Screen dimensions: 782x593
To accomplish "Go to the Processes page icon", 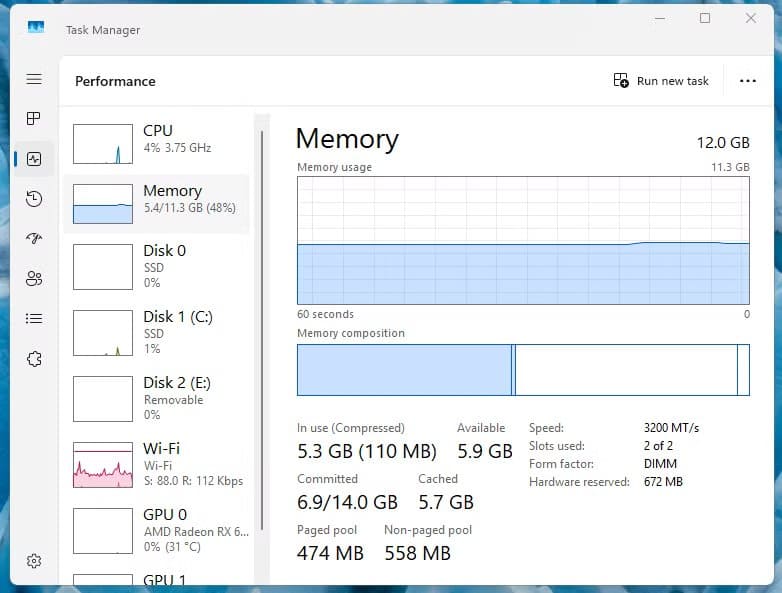I will point(33,119).
